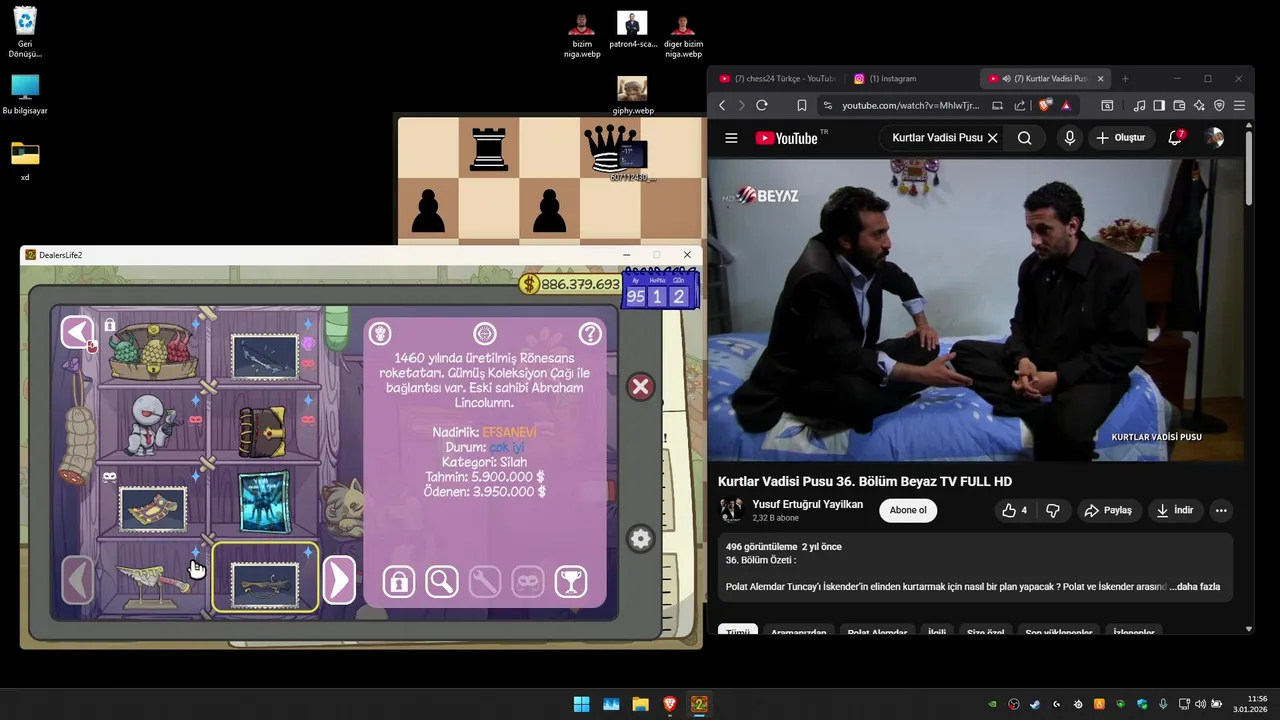Viewport: 1280px width, 720px height.
Task: Click the mask forgery icon in item panel
Action: coord(528,582)
